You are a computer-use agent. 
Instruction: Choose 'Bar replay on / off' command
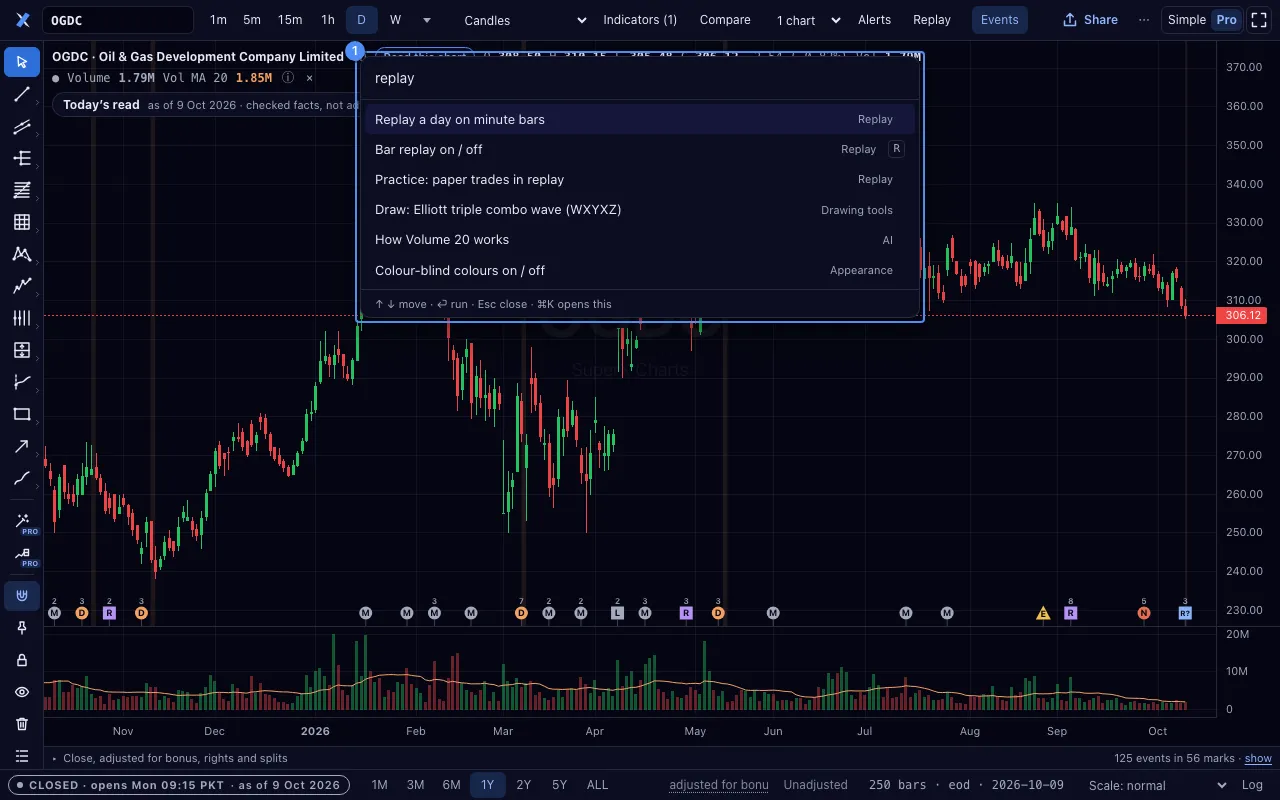(640, 149)
